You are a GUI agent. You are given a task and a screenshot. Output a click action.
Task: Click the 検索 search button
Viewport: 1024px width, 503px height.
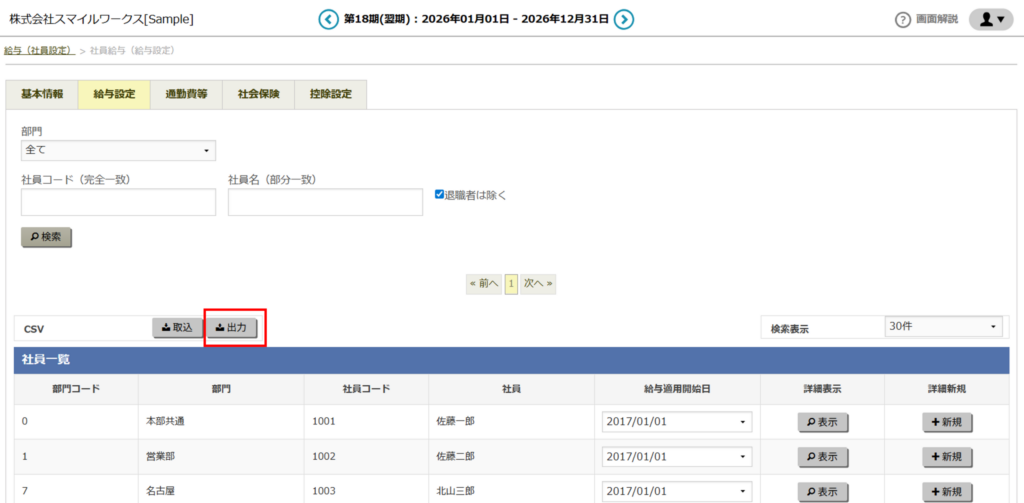tap(46, 237)
